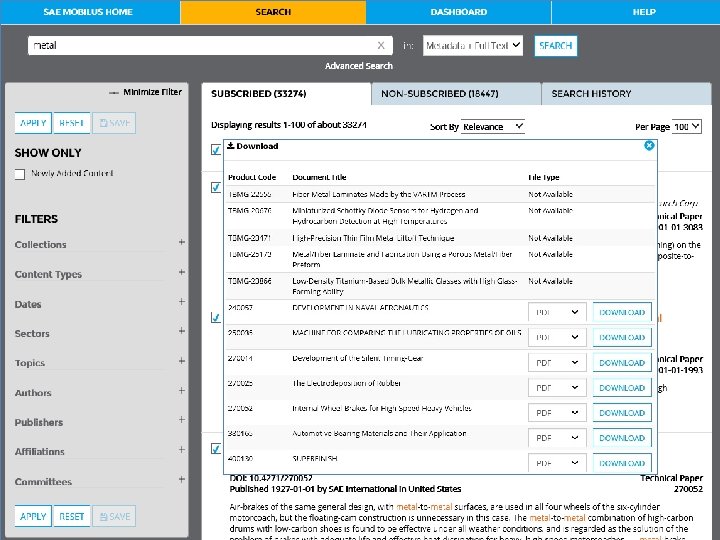
Task: Download the SUPERFINISH document
Action: click(x=622, y=462)
